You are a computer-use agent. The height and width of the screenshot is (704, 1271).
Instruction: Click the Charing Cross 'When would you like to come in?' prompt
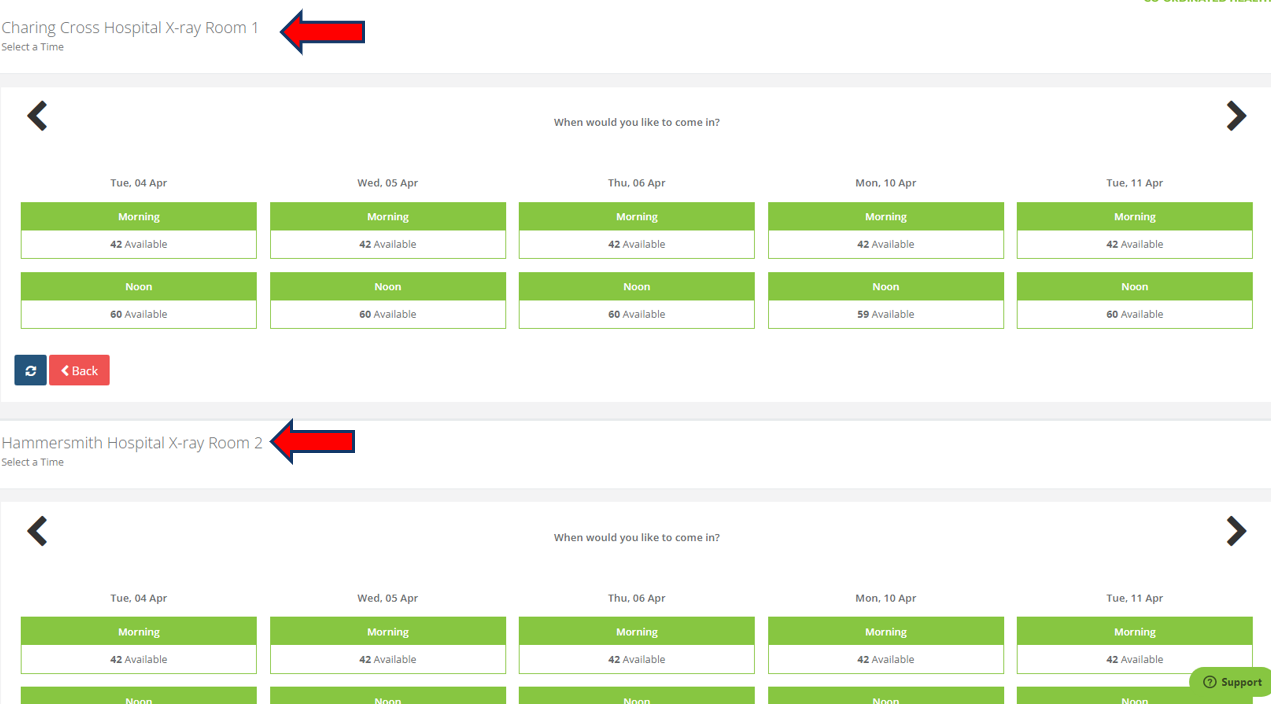coord(637,122)
